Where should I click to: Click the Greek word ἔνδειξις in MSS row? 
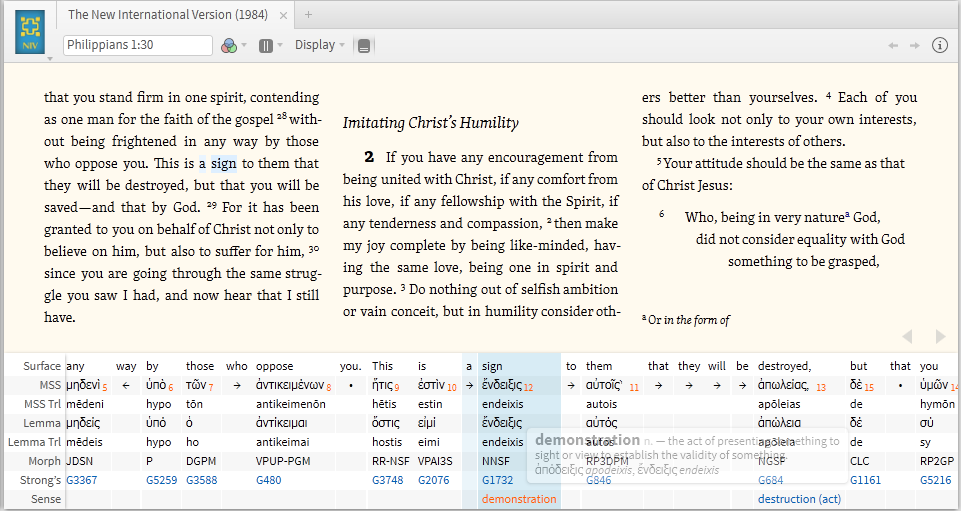click(x=502, y=385)
